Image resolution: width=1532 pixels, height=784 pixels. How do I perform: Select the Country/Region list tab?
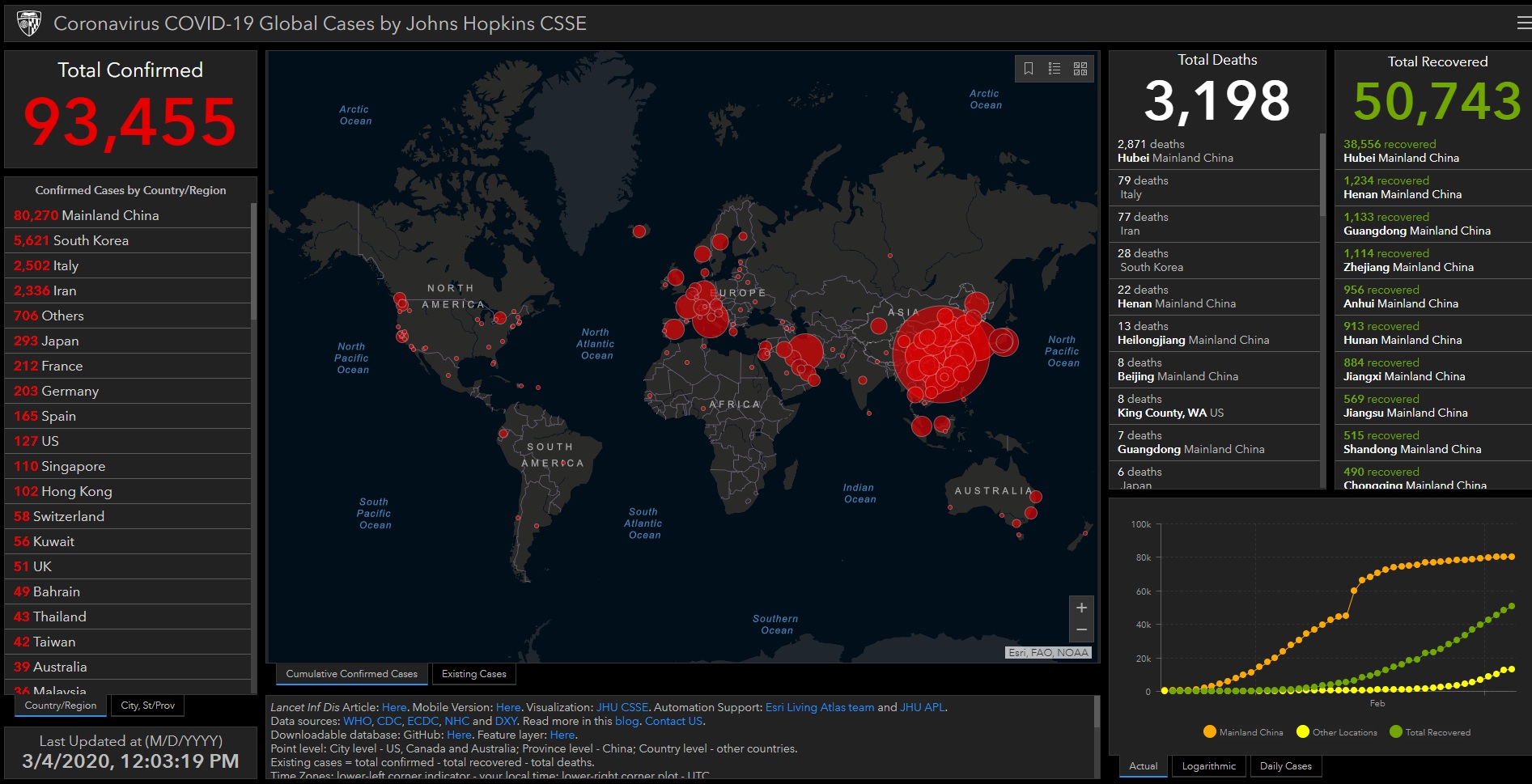(61, 706)
